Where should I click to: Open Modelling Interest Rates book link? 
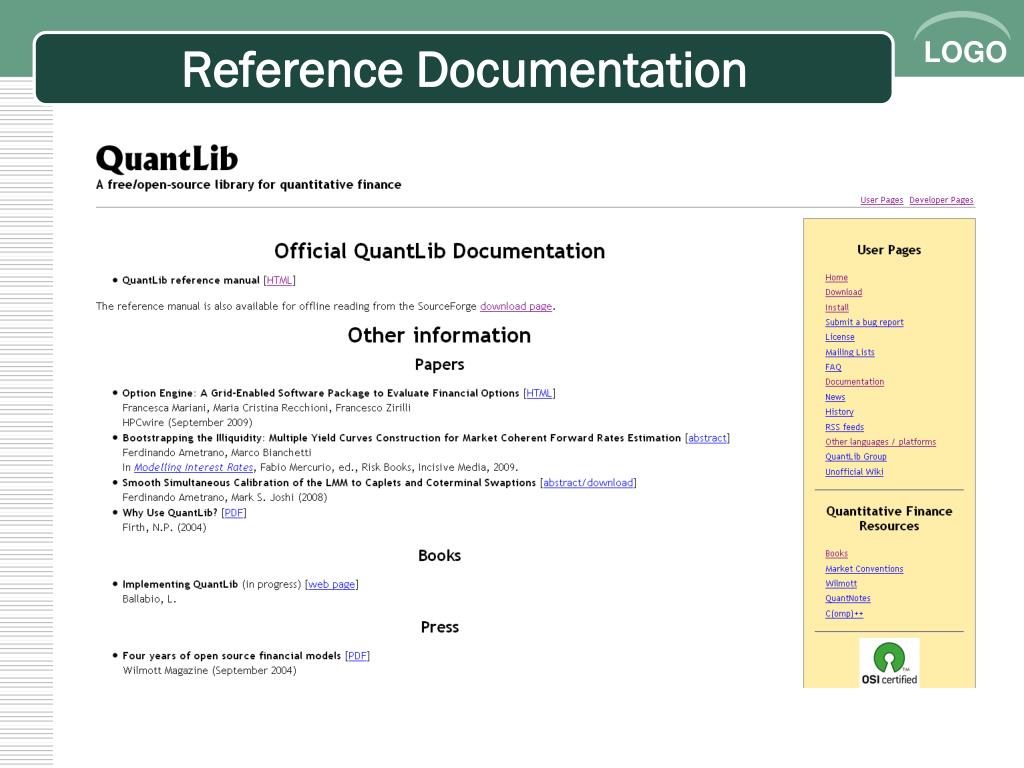pos(193,468)
